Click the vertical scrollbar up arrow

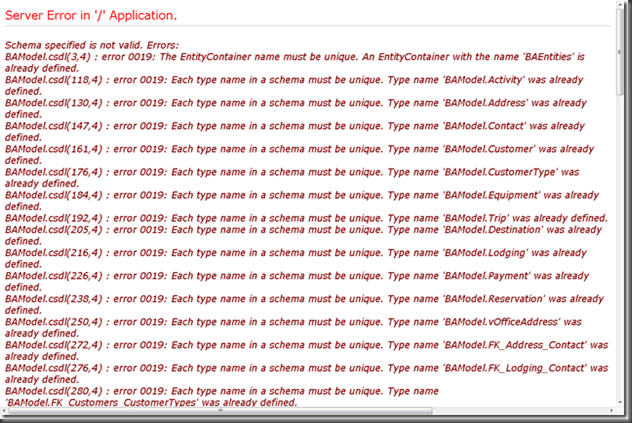click(620, 4)
